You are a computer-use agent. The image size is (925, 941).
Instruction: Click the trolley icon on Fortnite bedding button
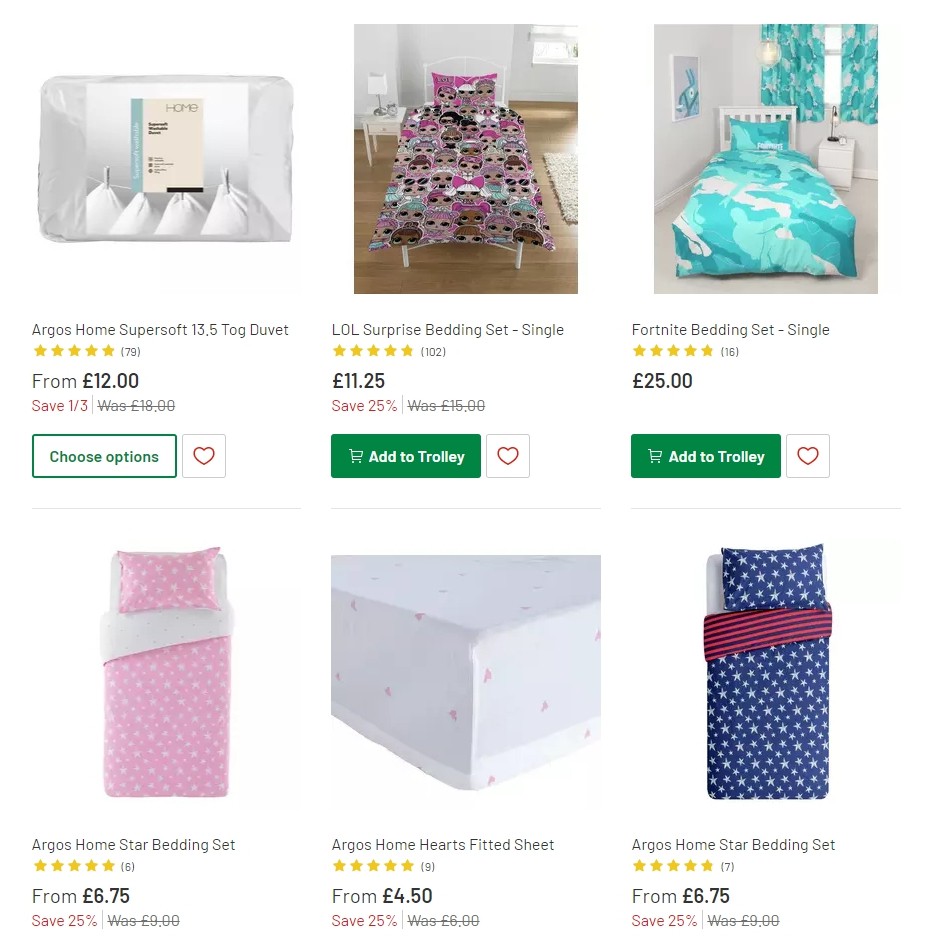click(655, 456)
